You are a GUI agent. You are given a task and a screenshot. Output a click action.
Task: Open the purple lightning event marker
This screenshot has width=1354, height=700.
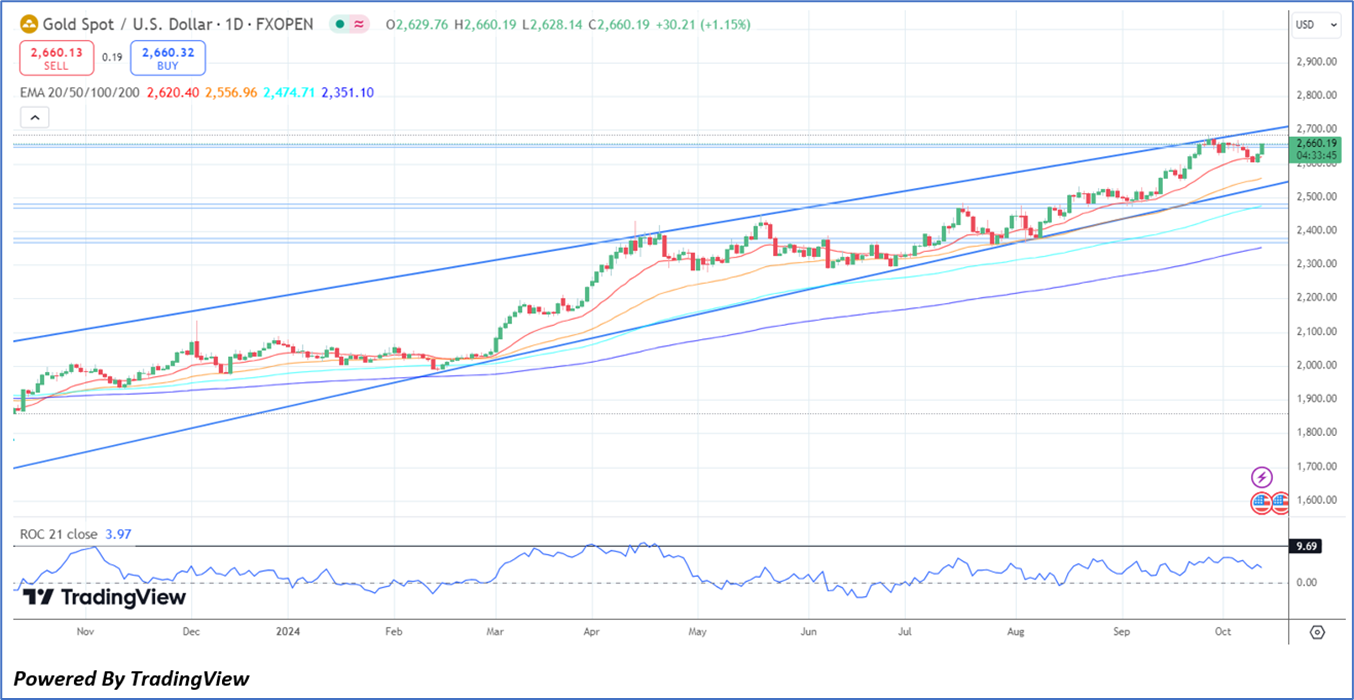[x=1262, y=478]
